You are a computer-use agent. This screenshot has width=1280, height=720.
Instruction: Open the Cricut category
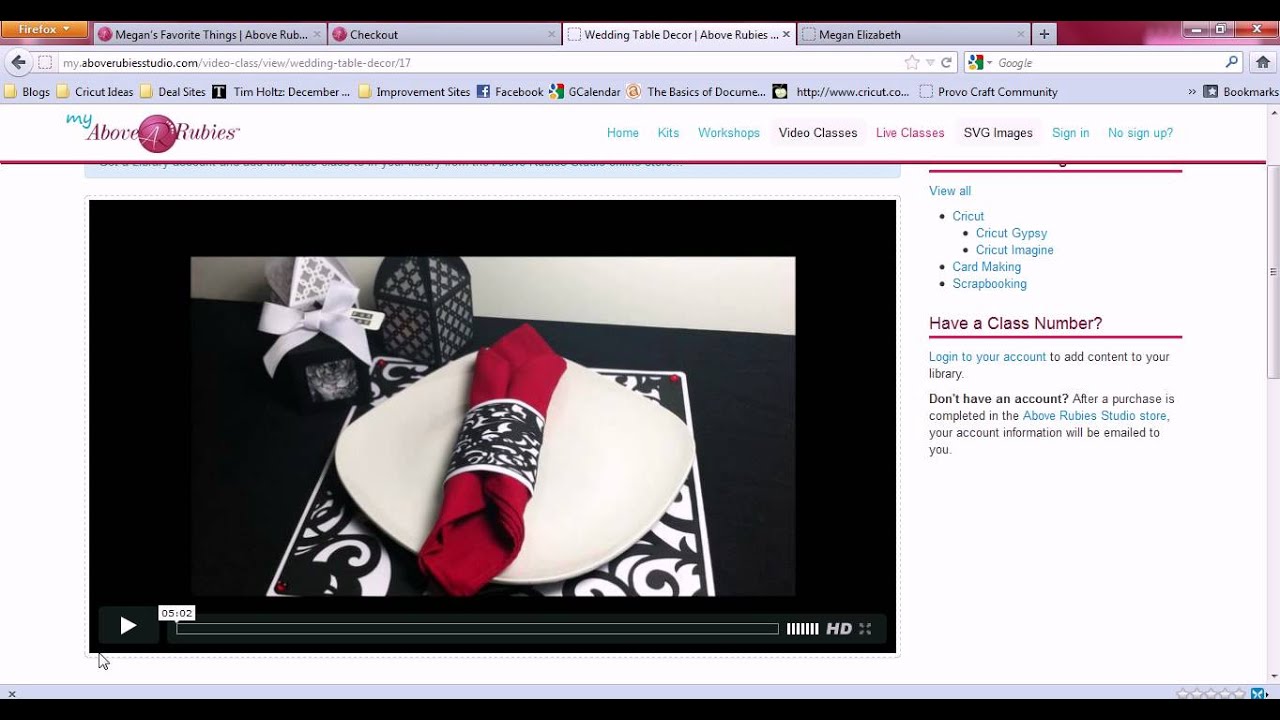968,216
